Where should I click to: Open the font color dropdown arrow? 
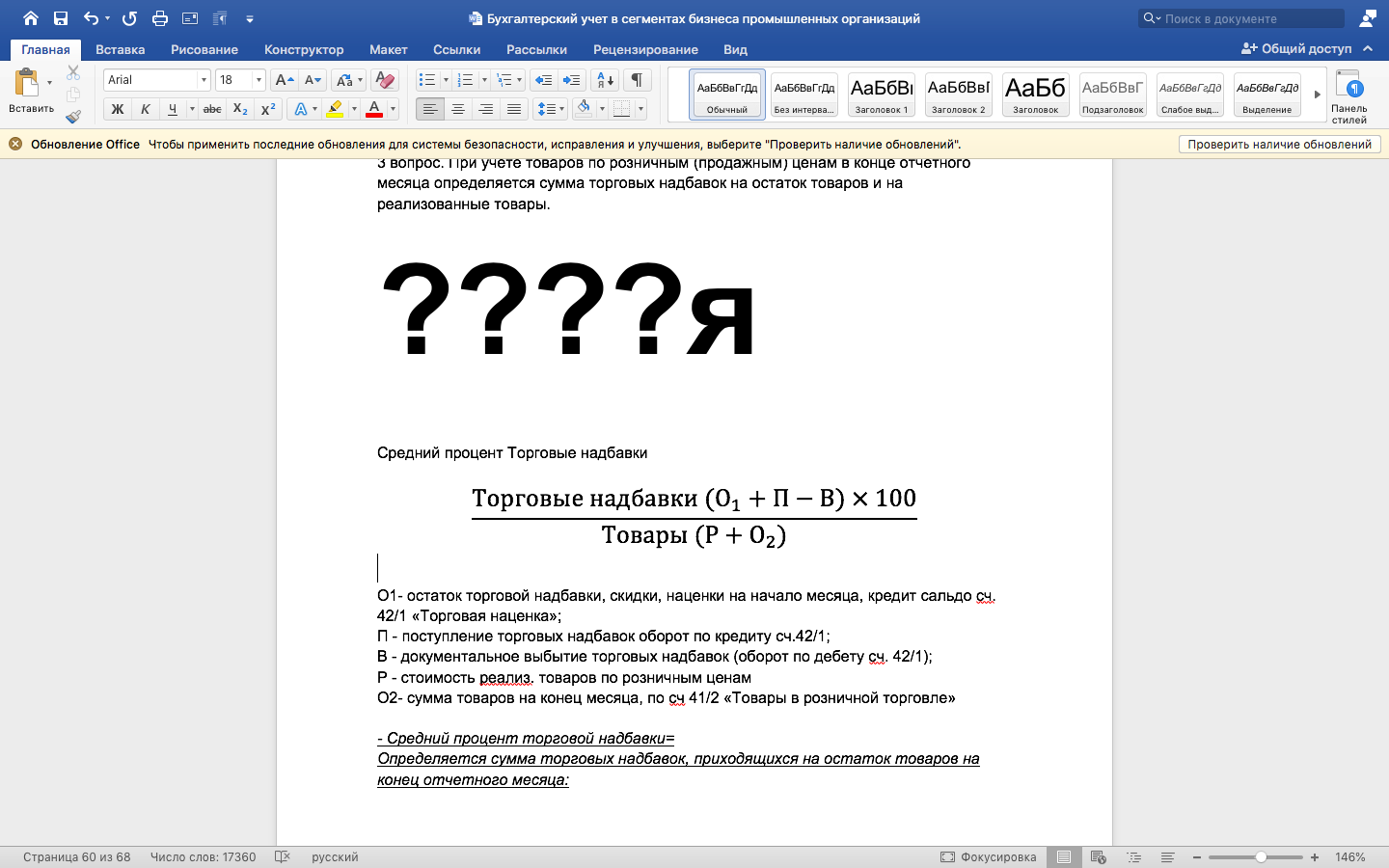click(393, 109)
